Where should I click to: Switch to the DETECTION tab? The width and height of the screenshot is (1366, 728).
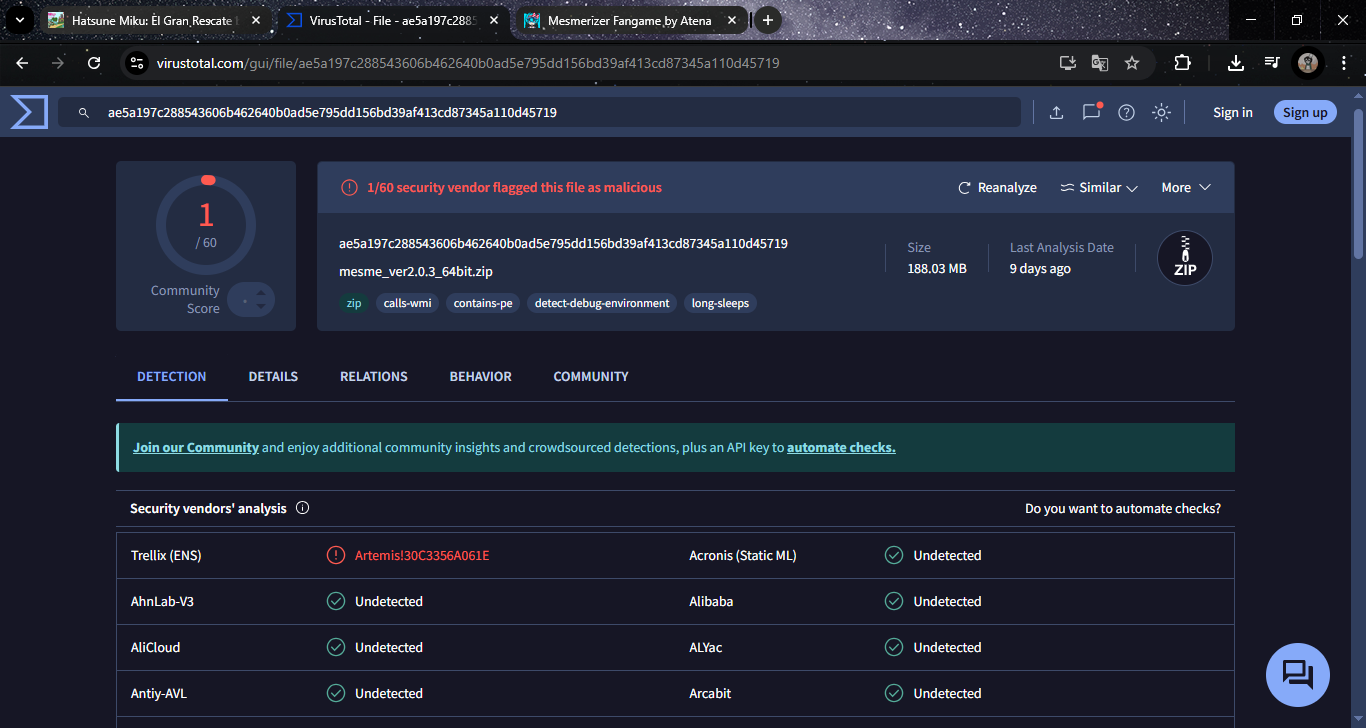coord(172,377)
